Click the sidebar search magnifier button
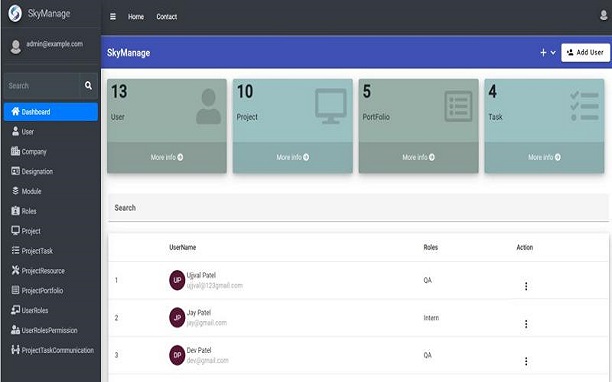The image size is (612, 382). pyautogui.click(x=89, y=85)
